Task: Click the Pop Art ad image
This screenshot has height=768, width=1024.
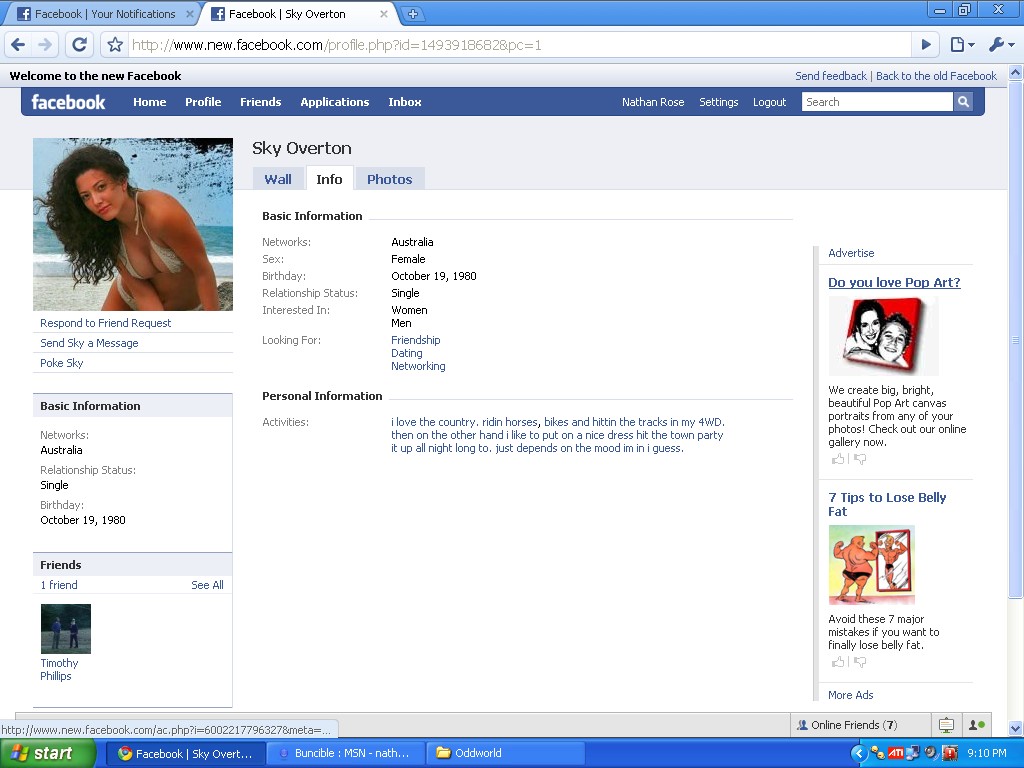Action: pyautogui.click(x=883, y=336)
